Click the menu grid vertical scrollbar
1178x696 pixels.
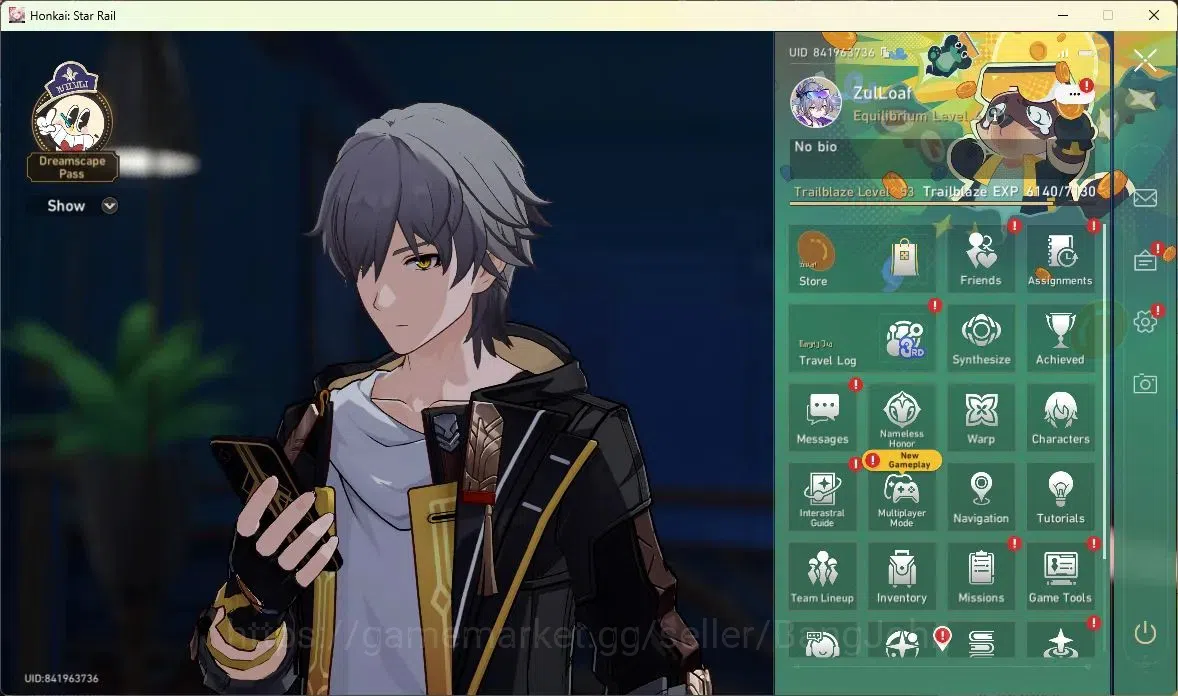coord(1104,391)
